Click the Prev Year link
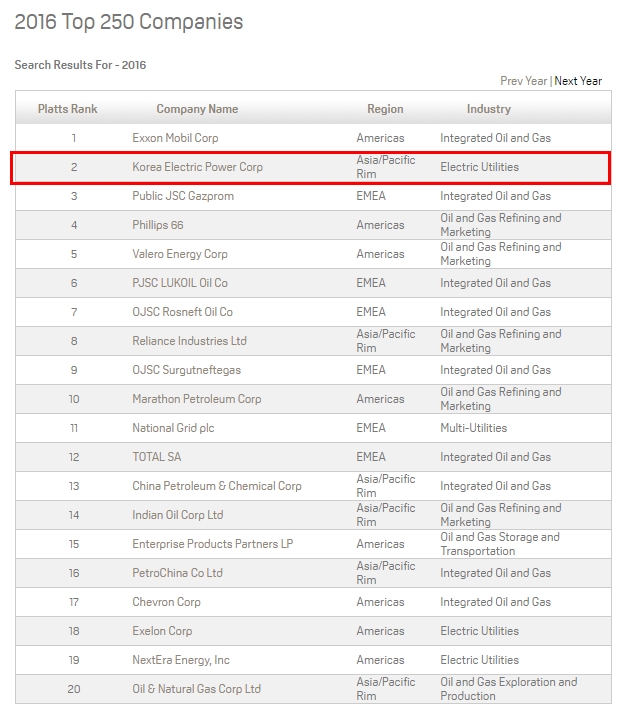The width and height of the screenshot is (619, 704). point(523,81)
